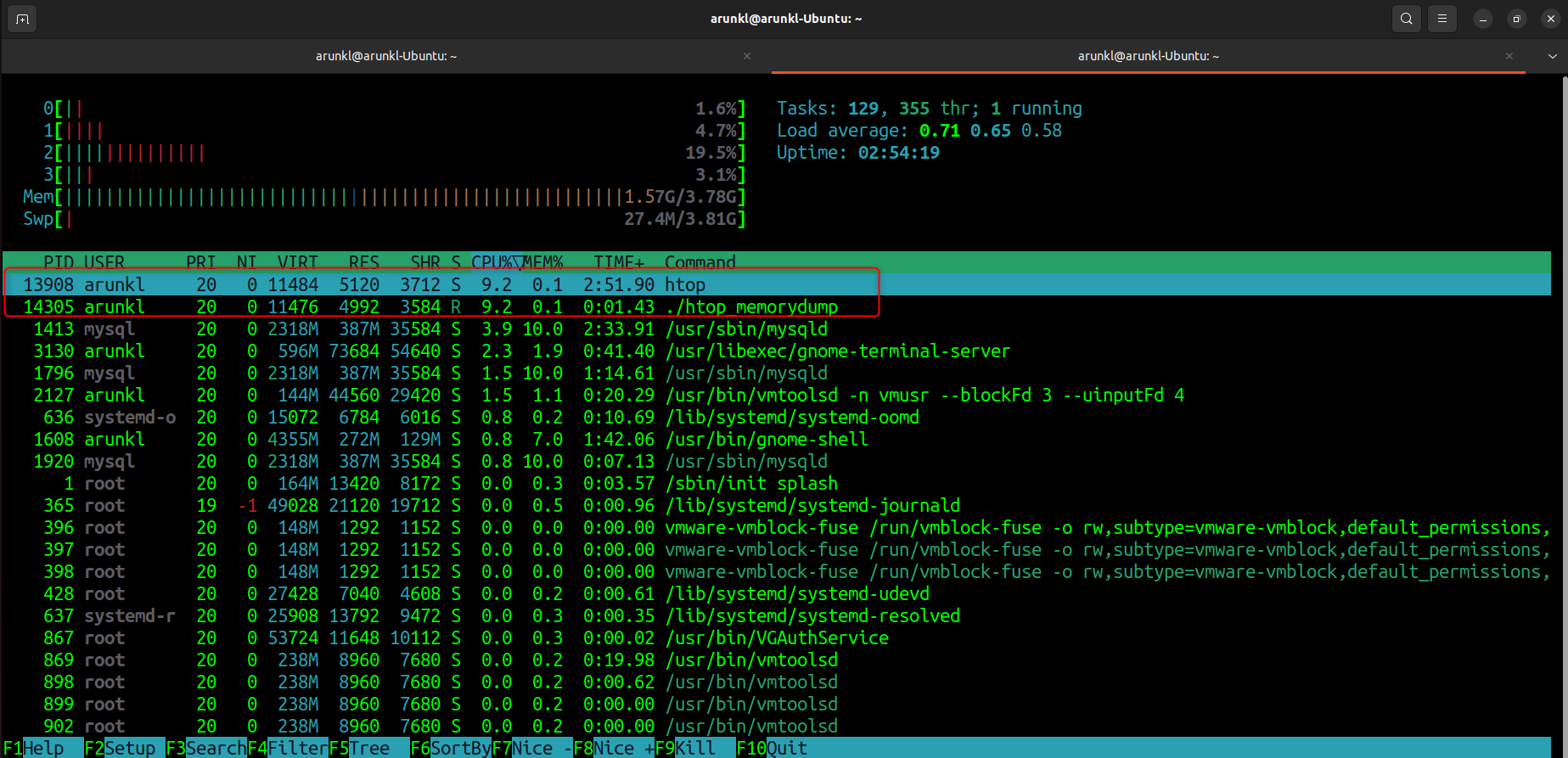Click the Load average text
1568x758 pixels.
[x=919, y=131]
